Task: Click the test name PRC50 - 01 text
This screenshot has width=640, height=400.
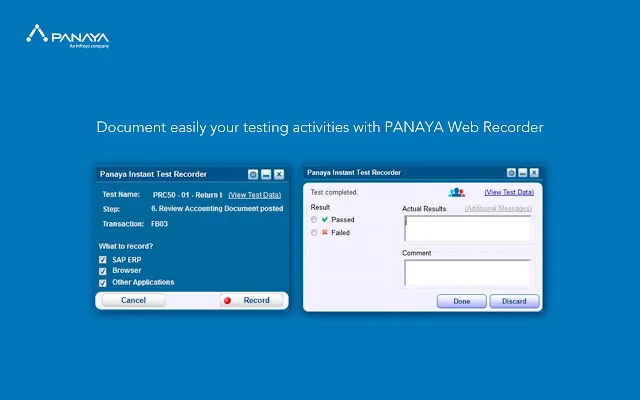Action: tap(187, 195)
